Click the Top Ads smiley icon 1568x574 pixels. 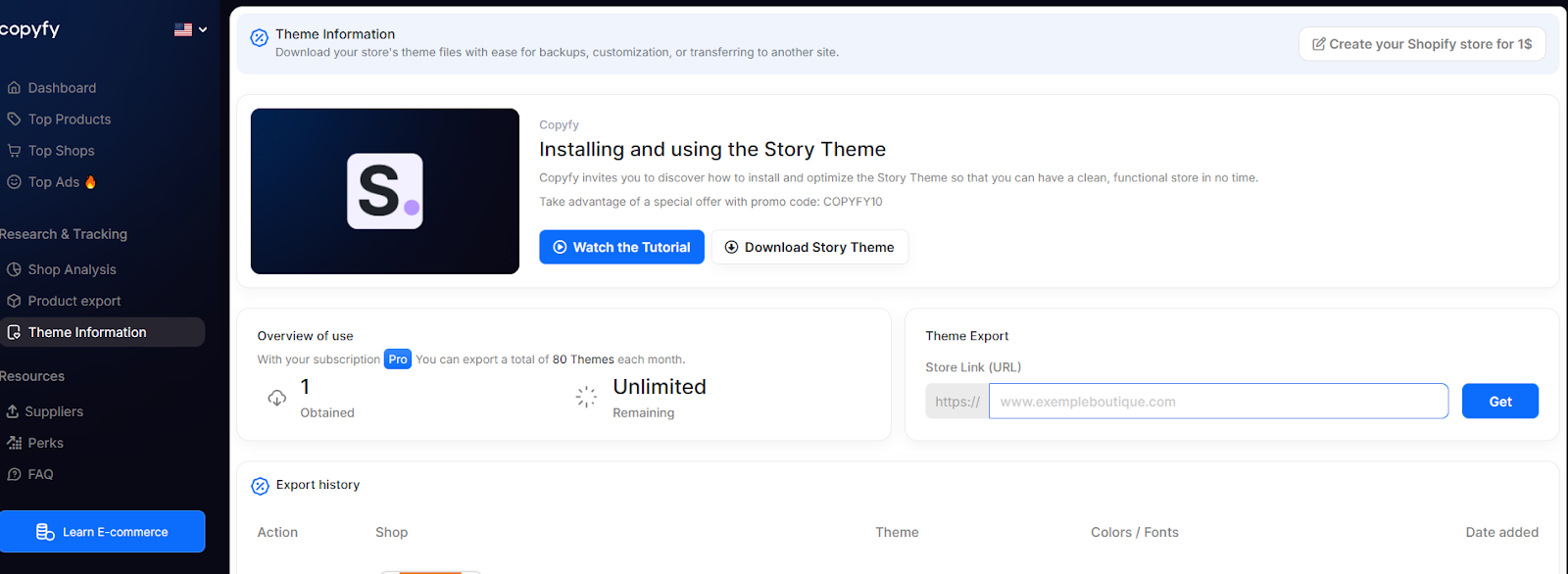tap(14, 182)
